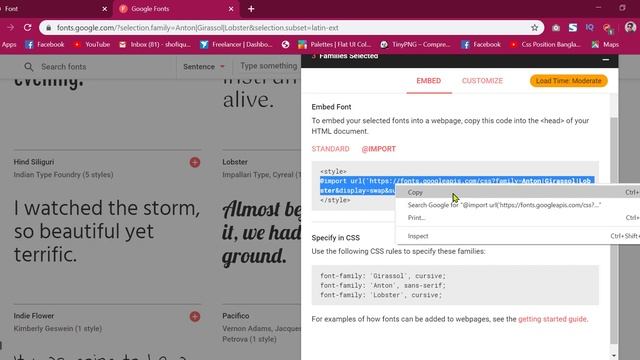Viewport: 640px width, 360px height.
Task: Switch to the CUSTOMIZE tab
Action: (482, 81)
